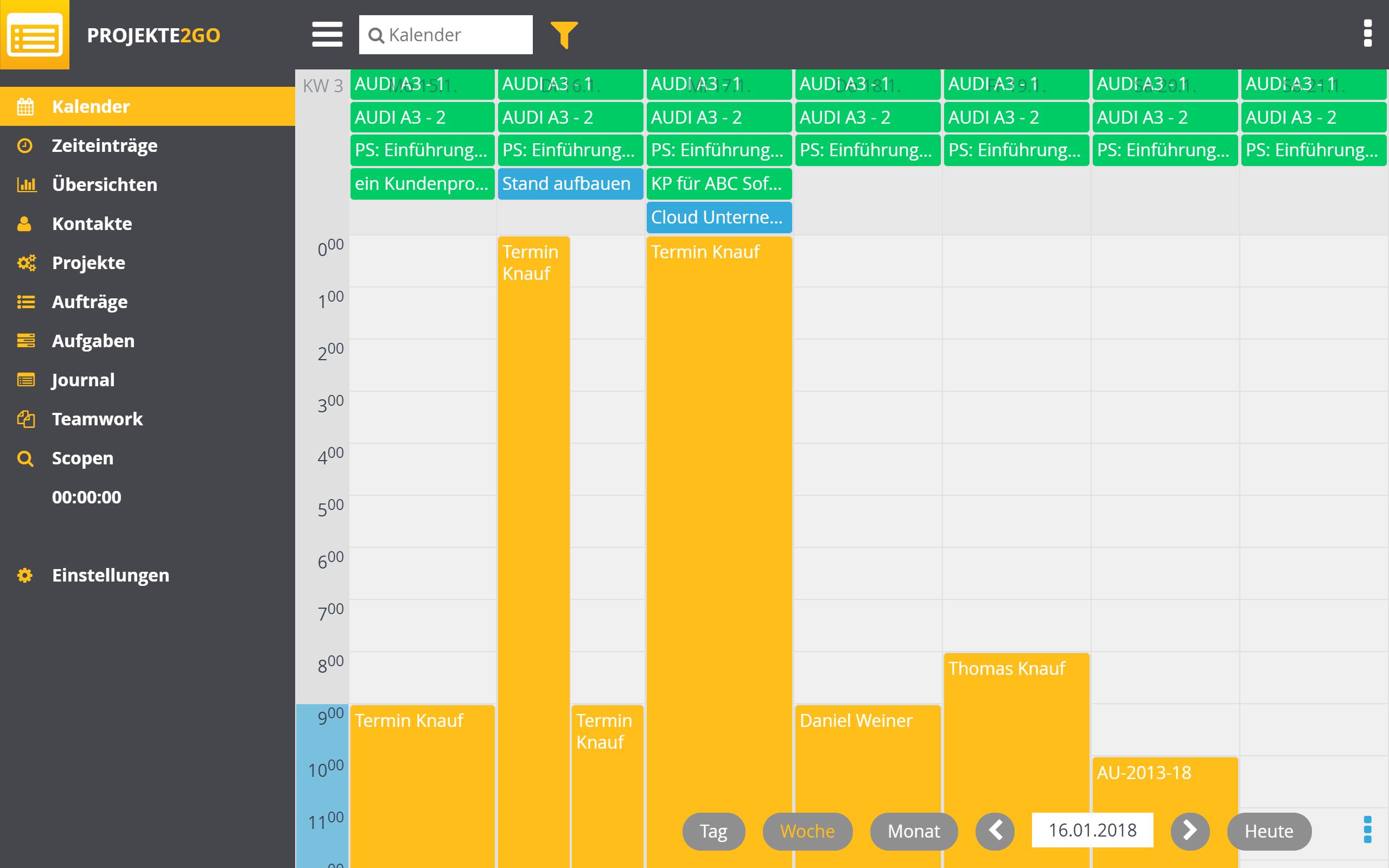Open 'Cloud Unterne...' blue event
The width and height of the screenshot is (1389, 868).
click(x=719, y=218)
